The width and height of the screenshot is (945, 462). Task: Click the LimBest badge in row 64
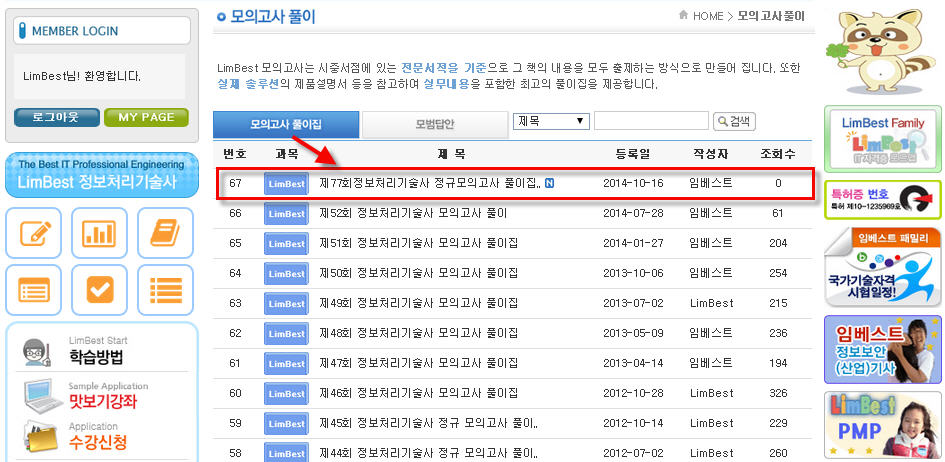[x=286, y=273]
